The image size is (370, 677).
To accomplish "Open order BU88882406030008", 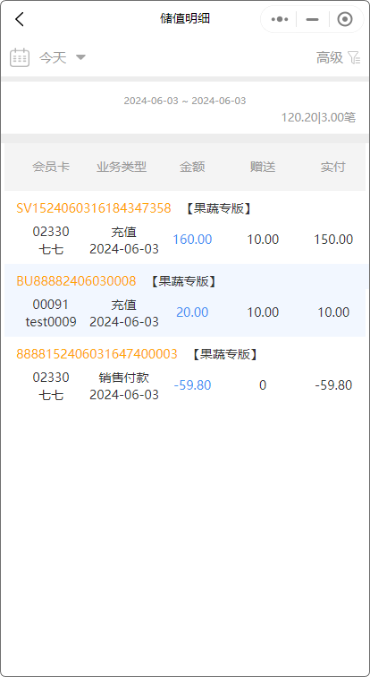I will tap(76, 282).
